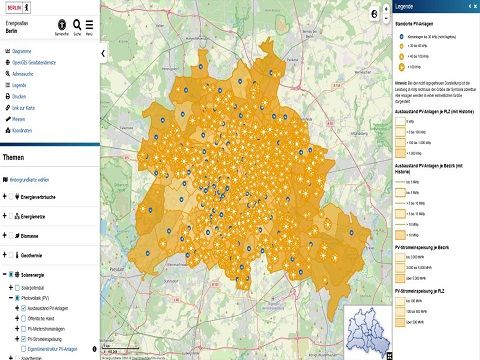This screenshot has width=480, height=360.
Task: Toggle the Biomasse checkbox
Action: [x=11, y=235]
